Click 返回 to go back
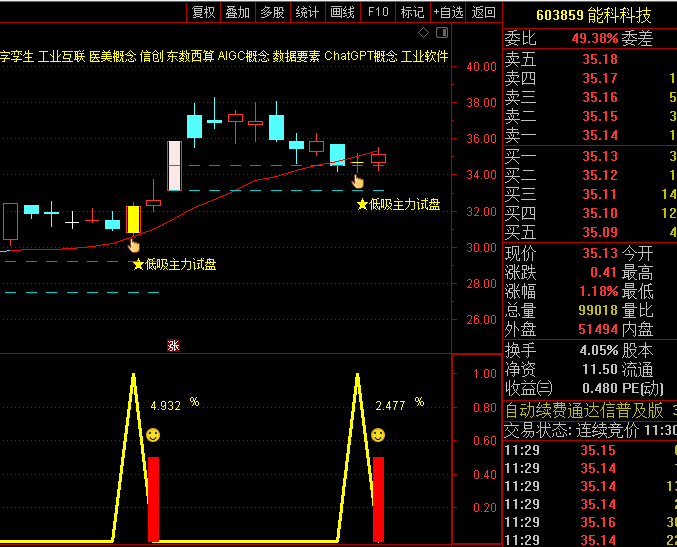 click(x=484, y=12)
